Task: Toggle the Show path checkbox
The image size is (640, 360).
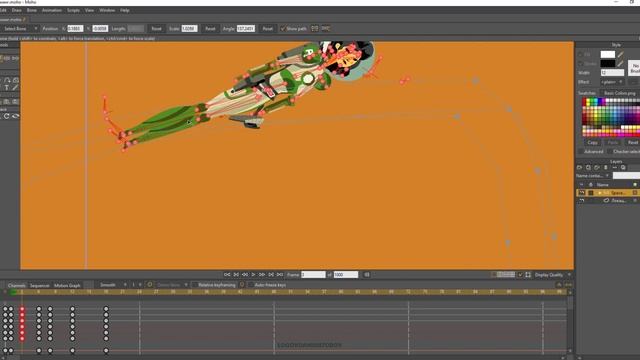Action: [x=282, y=29]
